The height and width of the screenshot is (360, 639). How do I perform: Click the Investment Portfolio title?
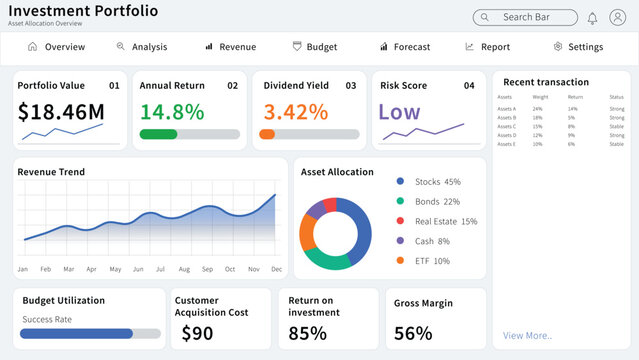point(83,11)
